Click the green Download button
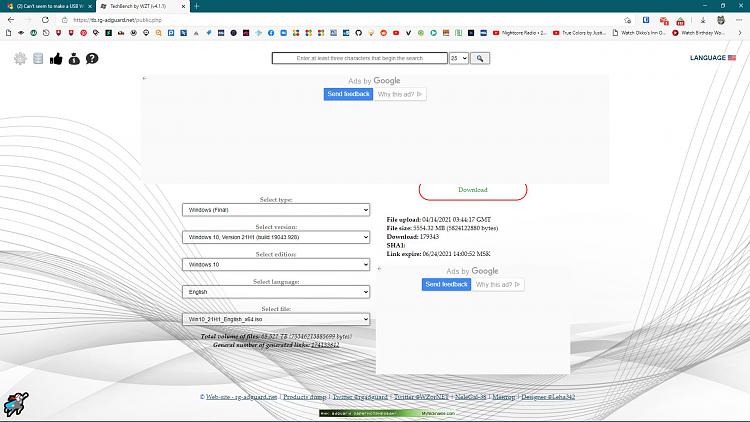Image resolution: width=750 pixels, height=422 pixels. point(473,190)
